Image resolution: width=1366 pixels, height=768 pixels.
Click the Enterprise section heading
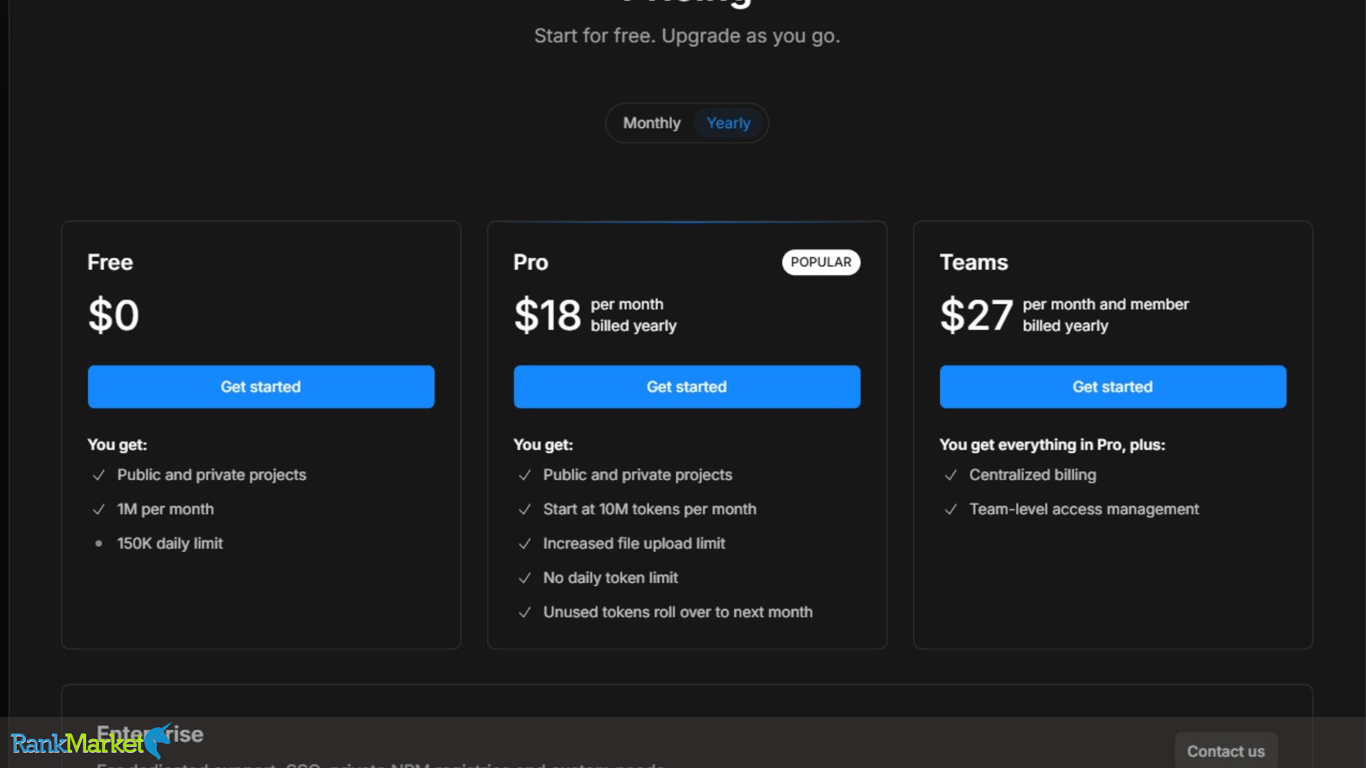(150, 734)
